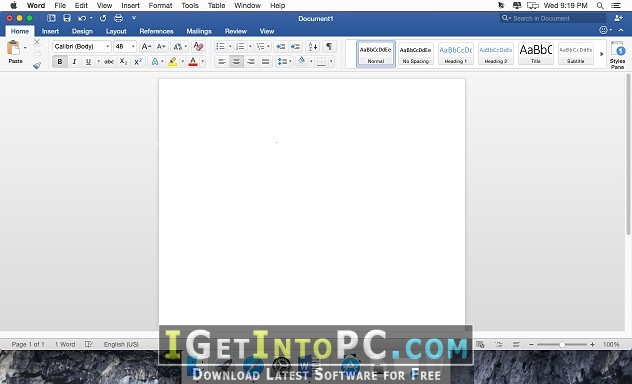This screenshot has height=384, width=632.
Task: Apply the Heading 1 style
Action: coord(455,54)
